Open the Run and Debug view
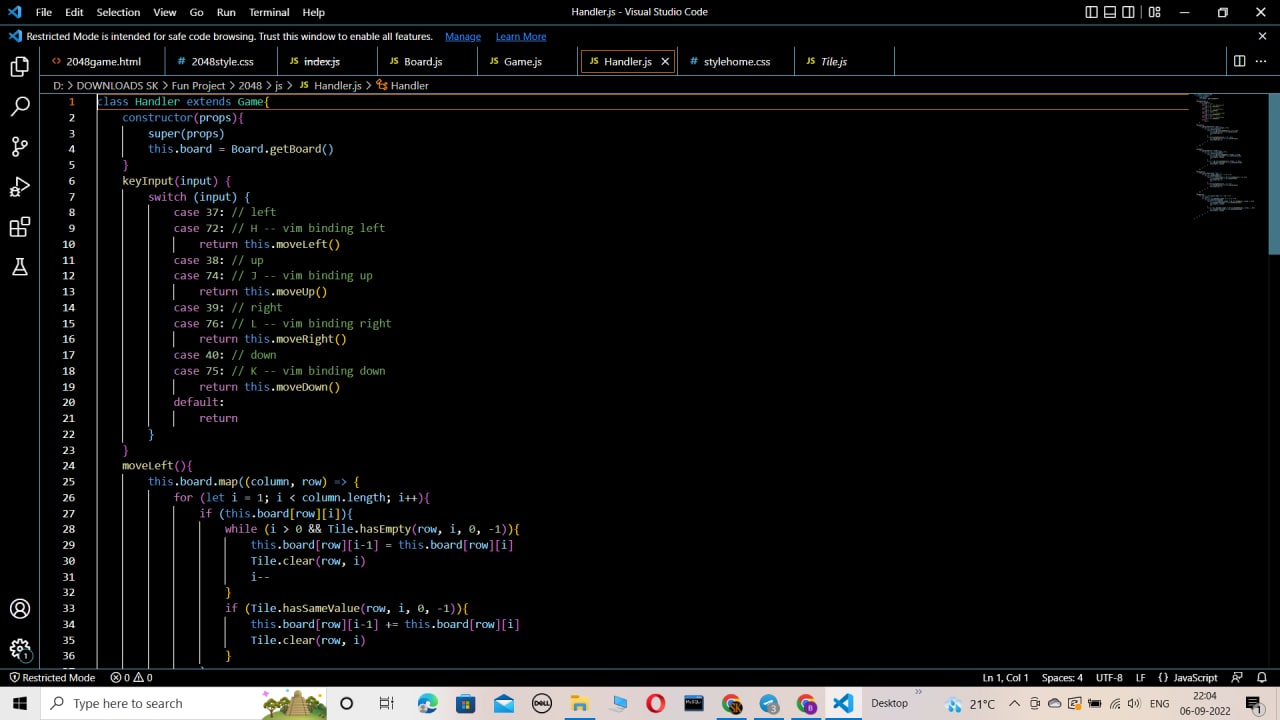Image resolution: width=1280 pixels, height=720 pixels. point(20,187)
